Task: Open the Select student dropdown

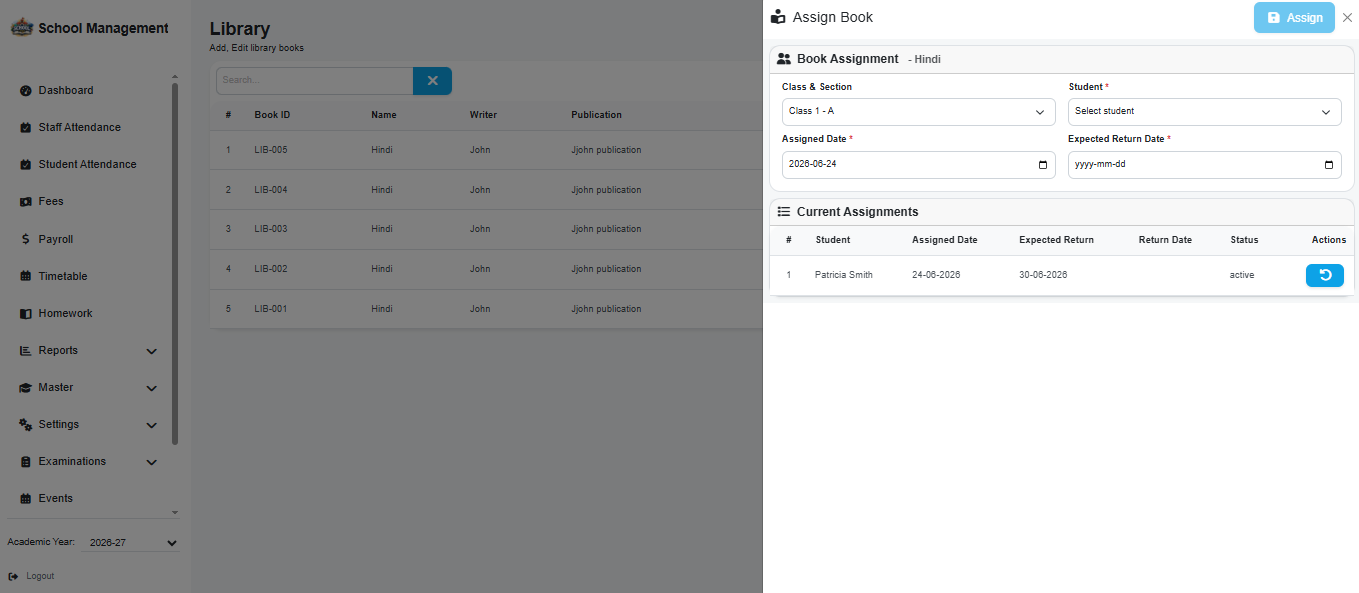Action: pos(1204,112)
